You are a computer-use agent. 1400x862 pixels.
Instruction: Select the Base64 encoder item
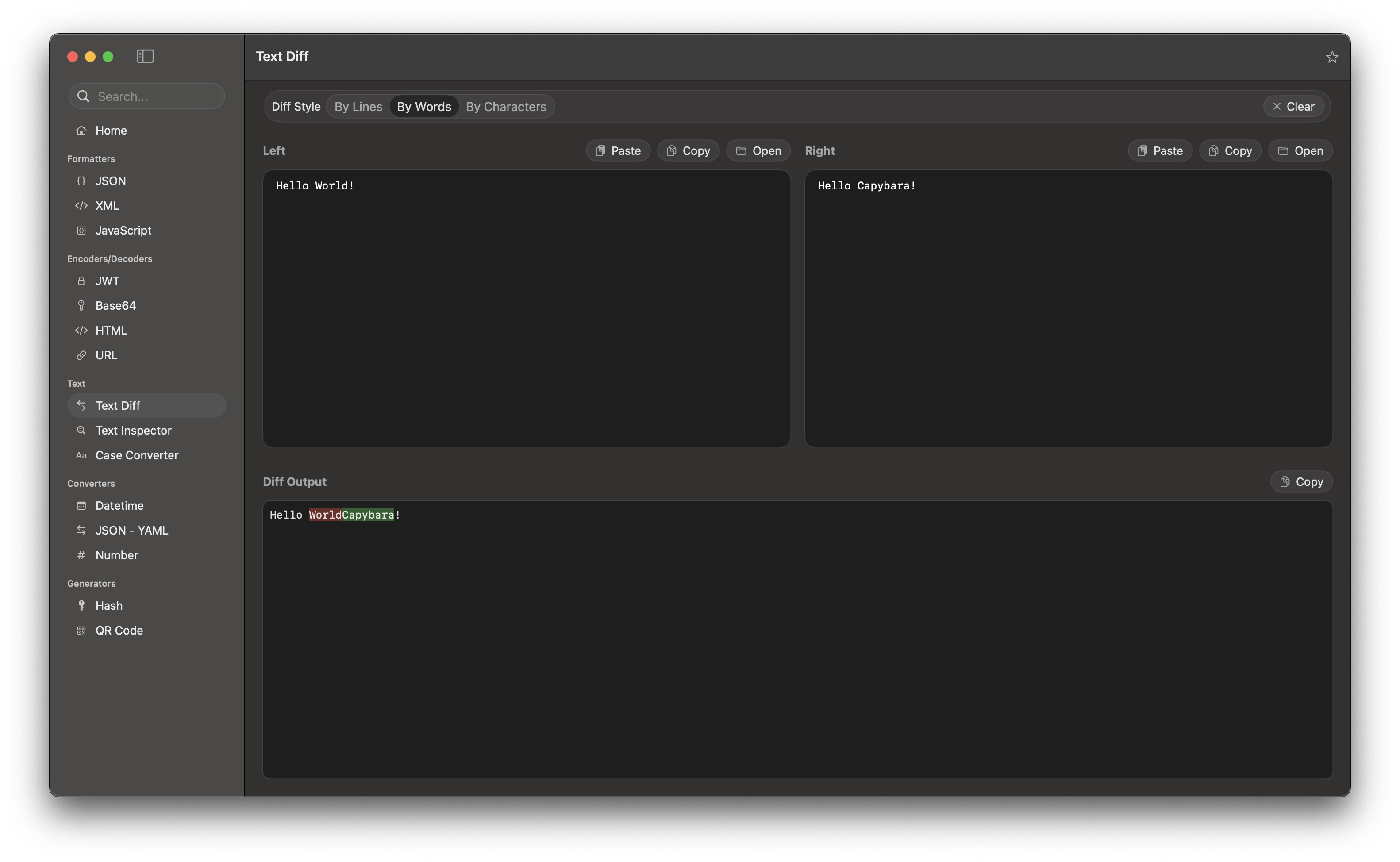click(116, 306)
